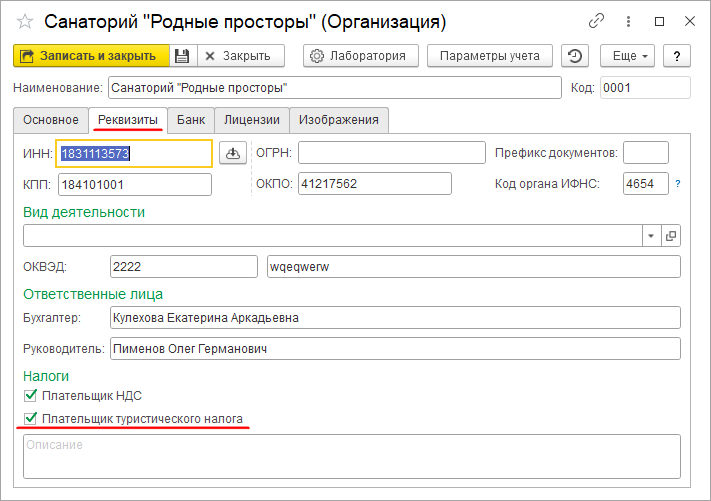
Task: Click the Вид деятельности selection field
Action: tap(332, 236)
